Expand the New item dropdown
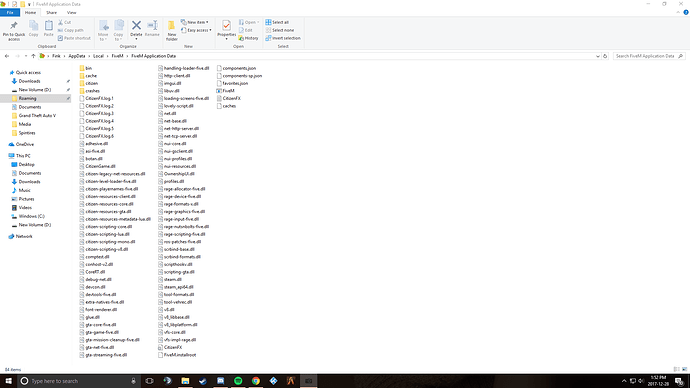Image resolution: width=690 pixels, height=388 pixels. pos(195,22)
